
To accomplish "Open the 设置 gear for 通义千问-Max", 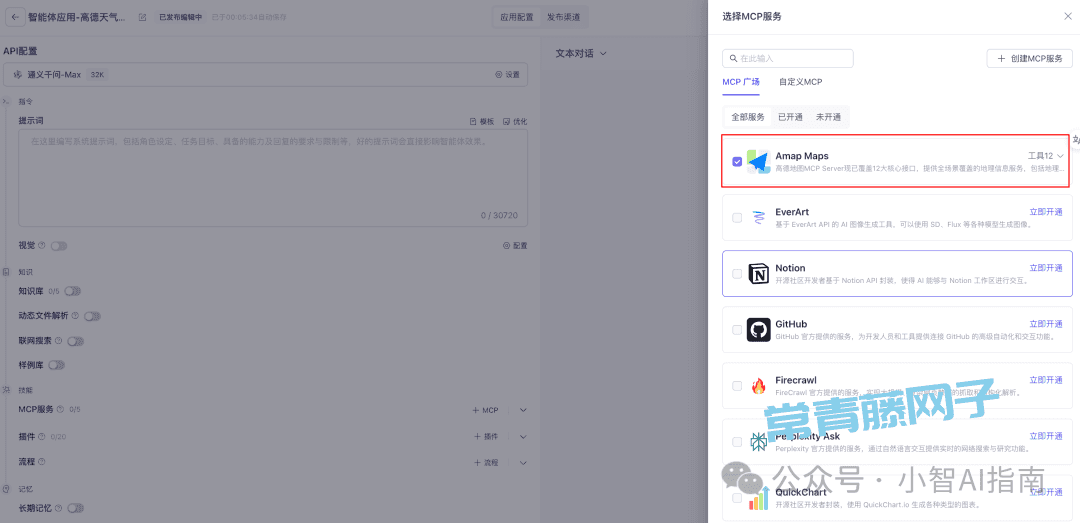I will click(508, 74).
